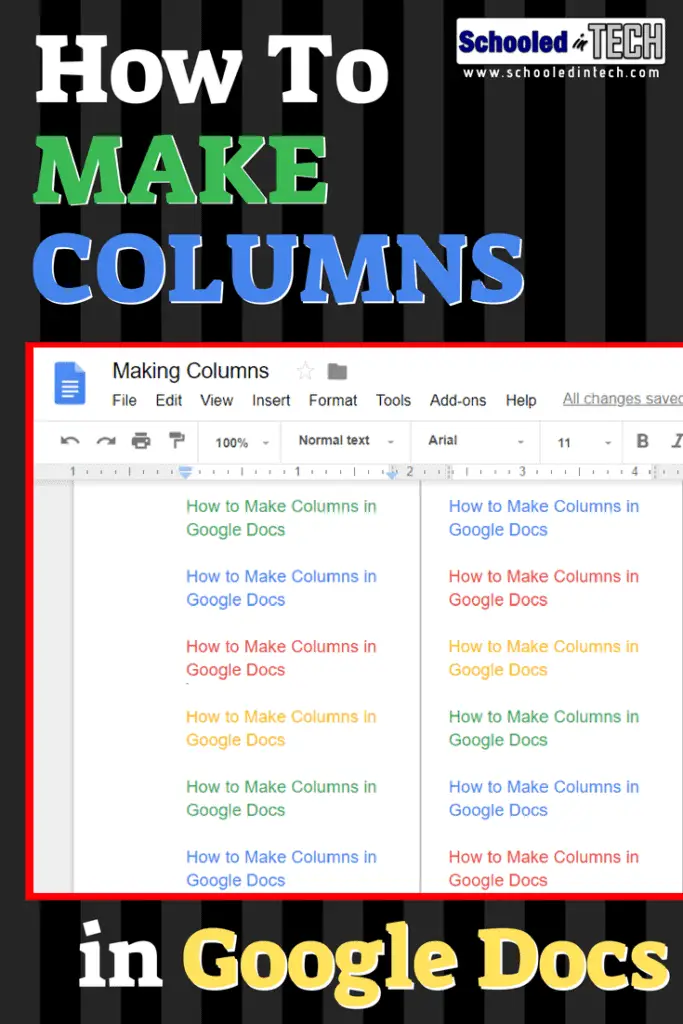Image resolution: width=683 pixels, height=1024 pixels.
Task: Toggle Italic formatting
Action: 676,441
